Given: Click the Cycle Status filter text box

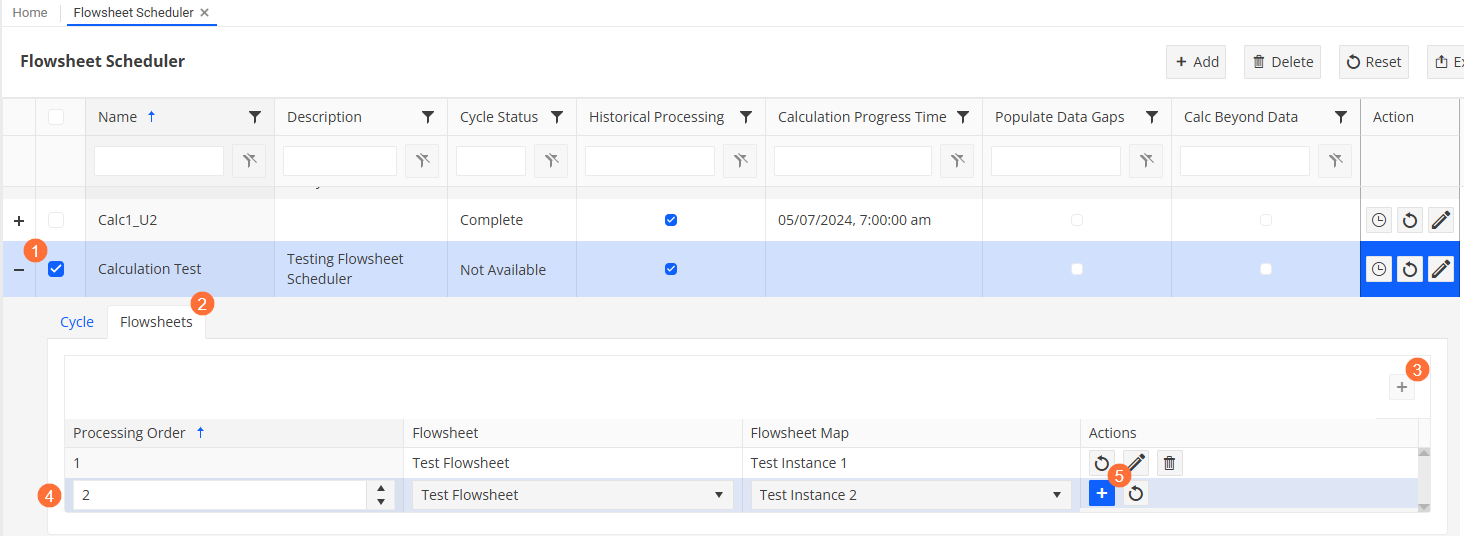Looking at the screenshot, I should [x=491, y=161].
